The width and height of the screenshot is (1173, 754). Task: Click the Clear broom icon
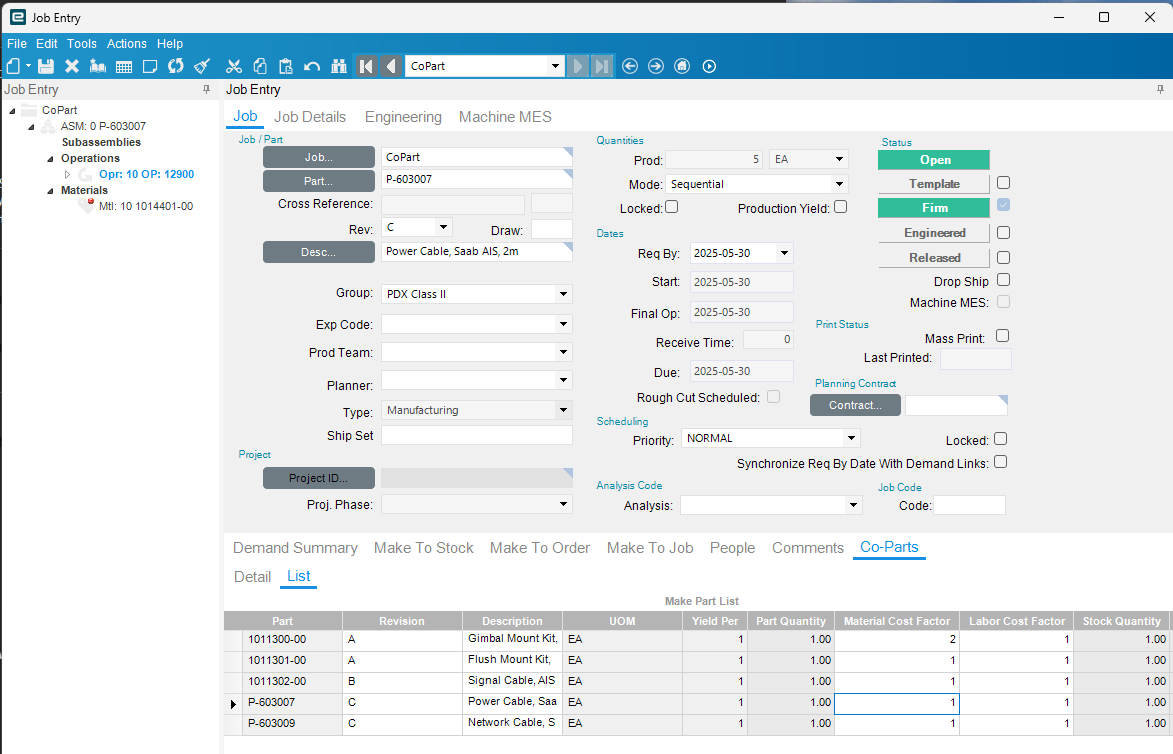click(202, 67)
